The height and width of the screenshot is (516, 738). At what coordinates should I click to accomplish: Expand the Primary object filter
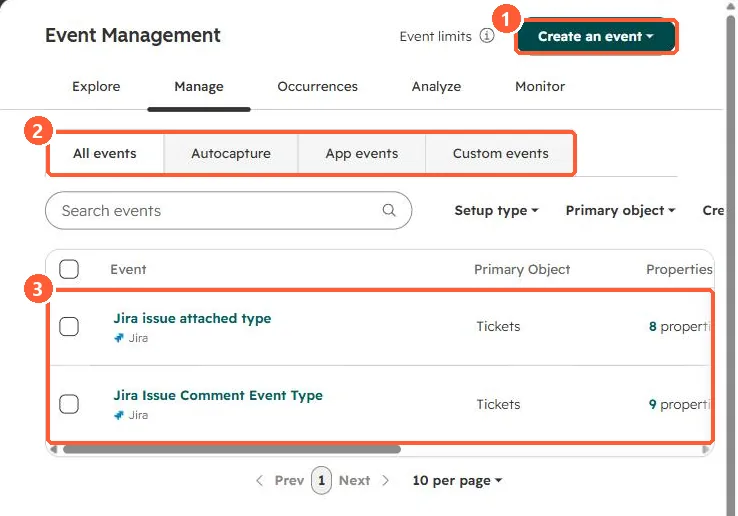620,210
